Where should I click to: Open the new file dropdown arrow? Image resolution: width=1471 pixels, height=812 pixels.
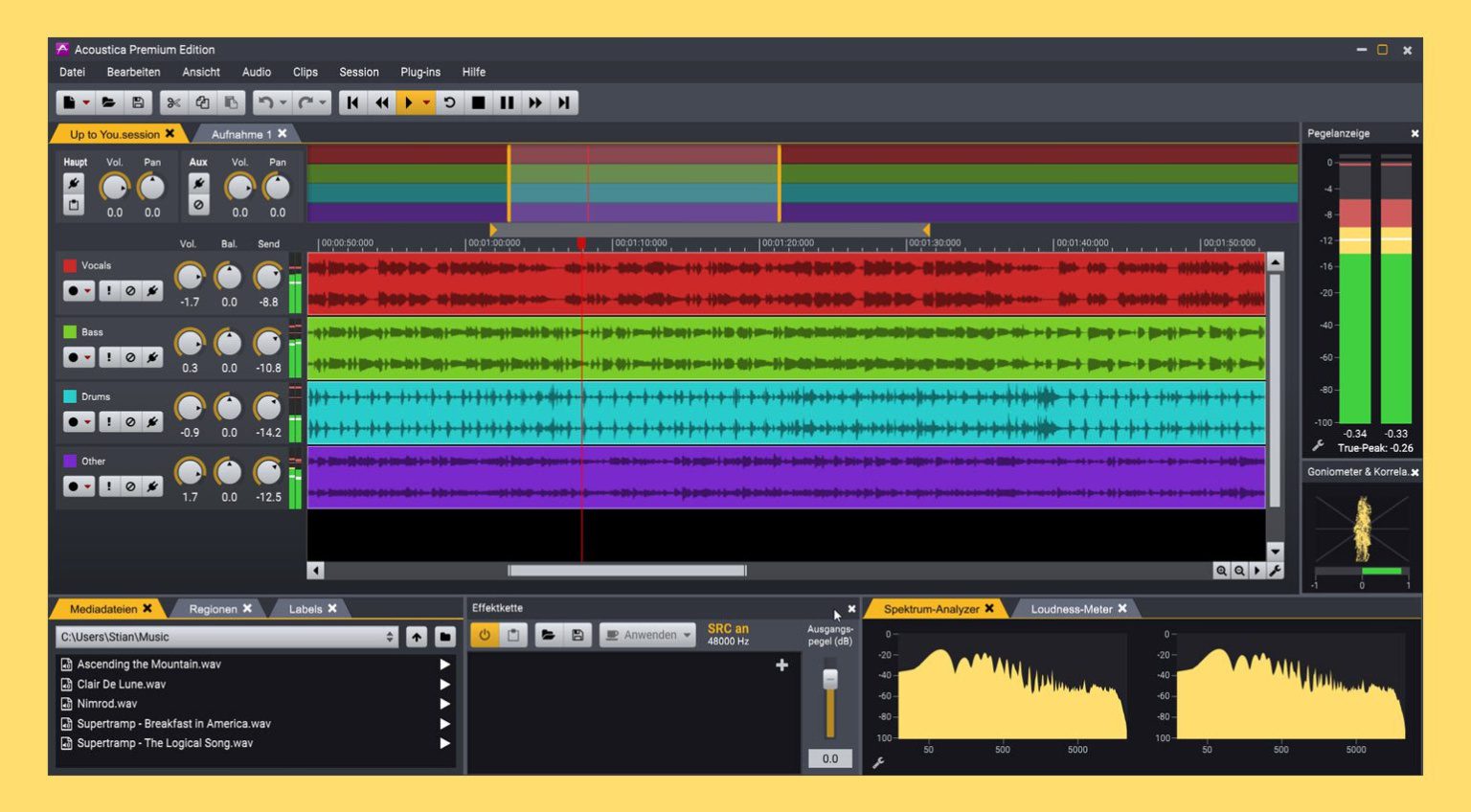(86, 102)
